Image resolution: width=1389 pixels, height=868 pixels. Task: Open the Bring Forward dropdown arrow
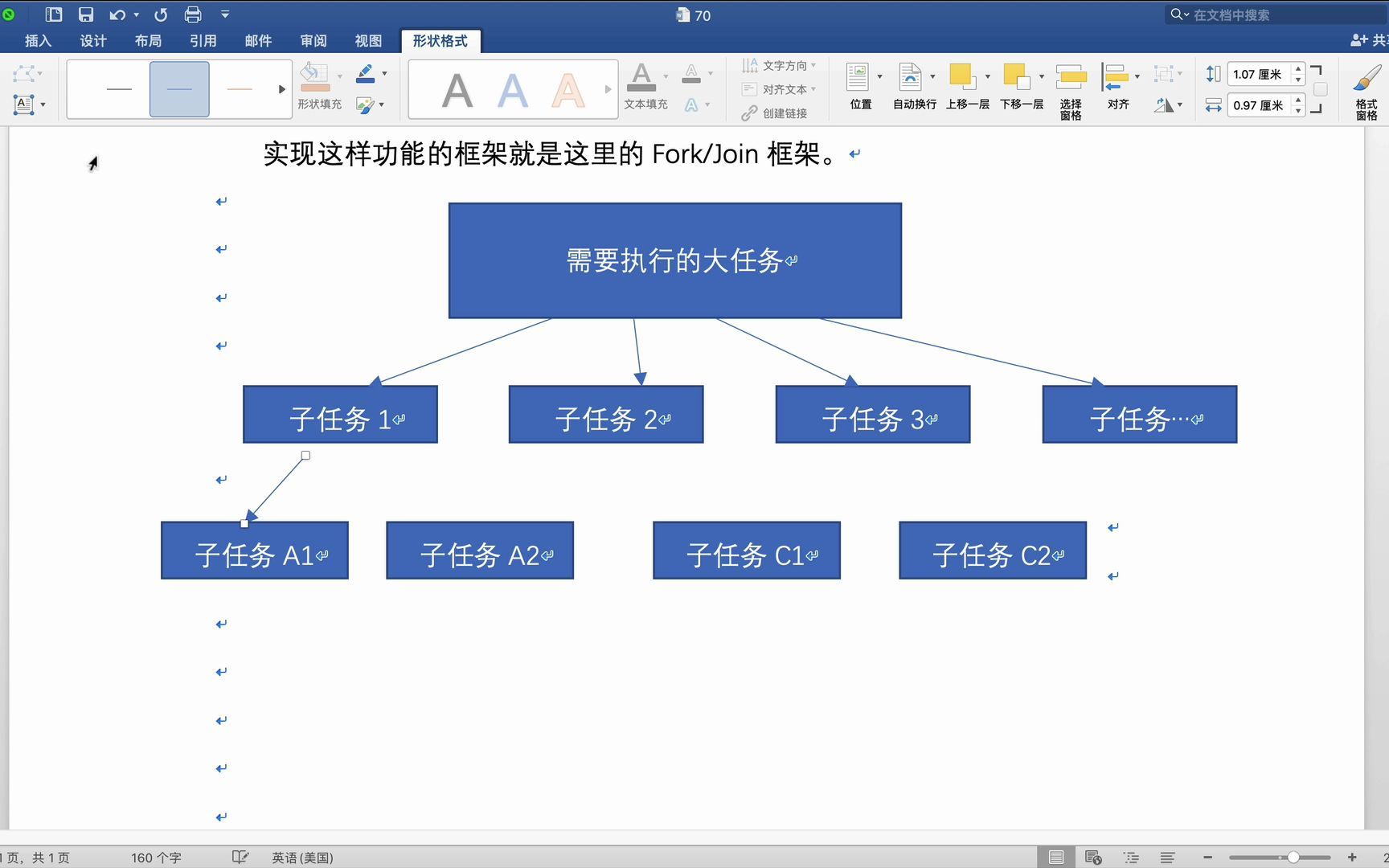pyautogui.click(x=987, y=77)
